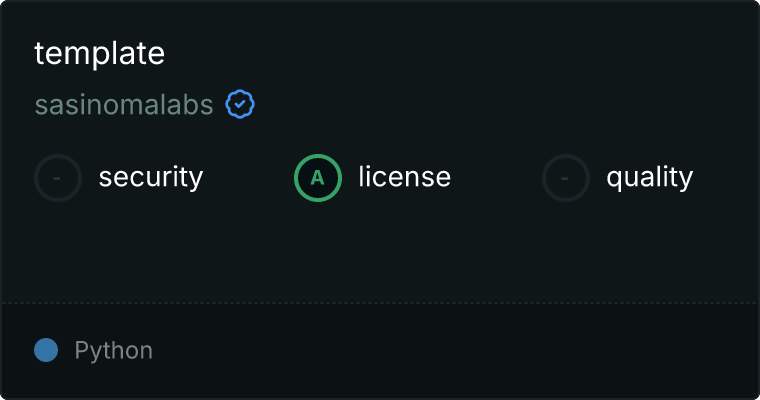Viewport: 760px width, 400px height.
Task: Select the empty quality score circle
Action: (x=566, y=178)
